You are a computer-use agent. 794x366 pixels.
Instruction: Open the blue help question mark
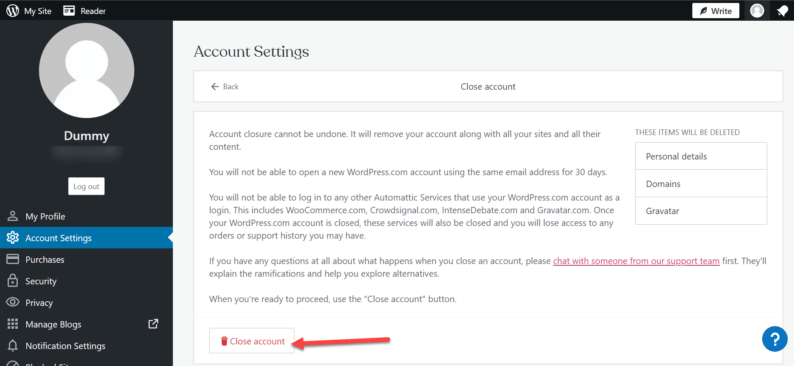click(x=775, y=339)
